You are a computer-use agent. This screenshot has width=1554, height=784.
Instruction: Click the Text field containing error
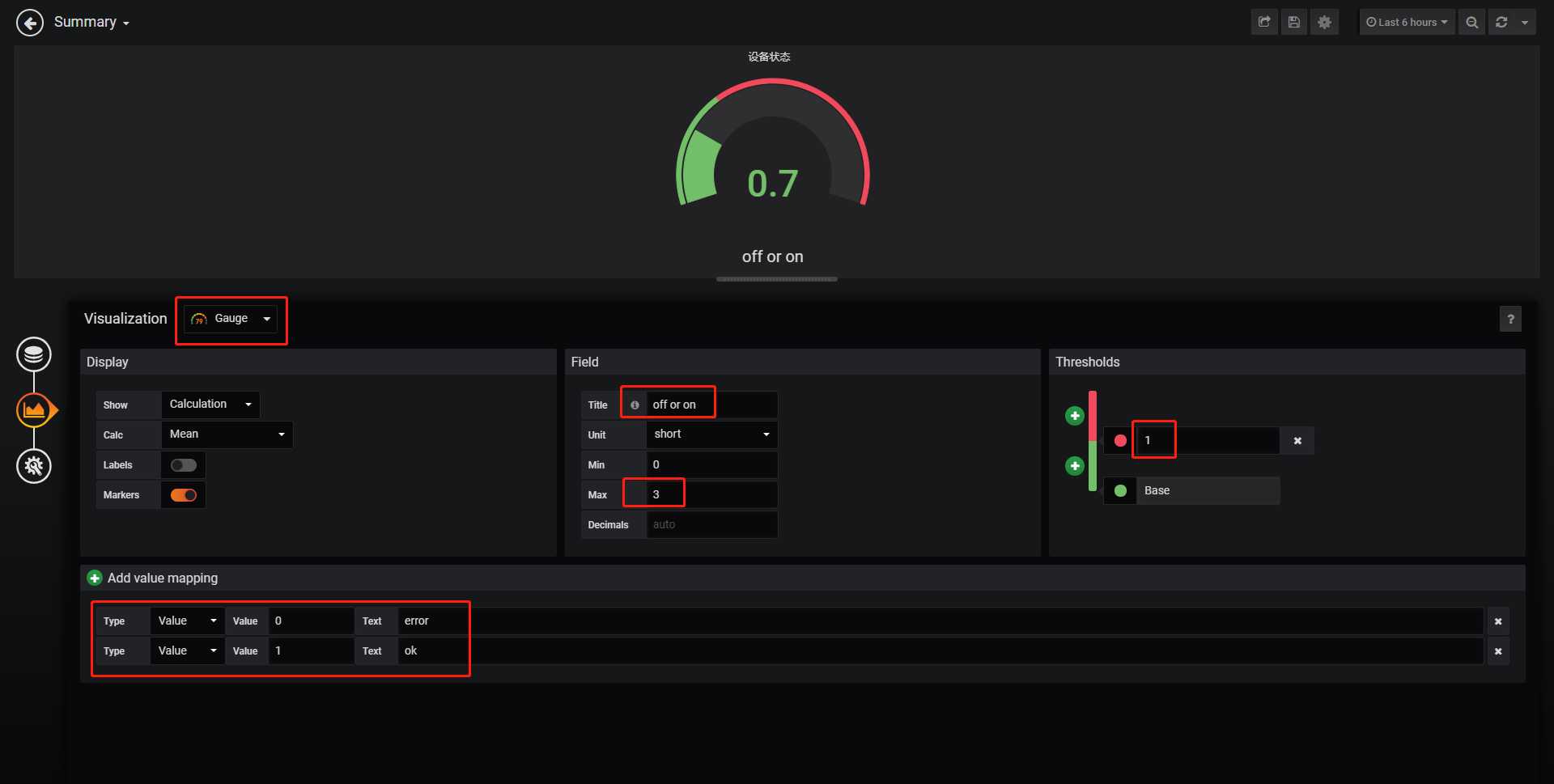[940, 621]
